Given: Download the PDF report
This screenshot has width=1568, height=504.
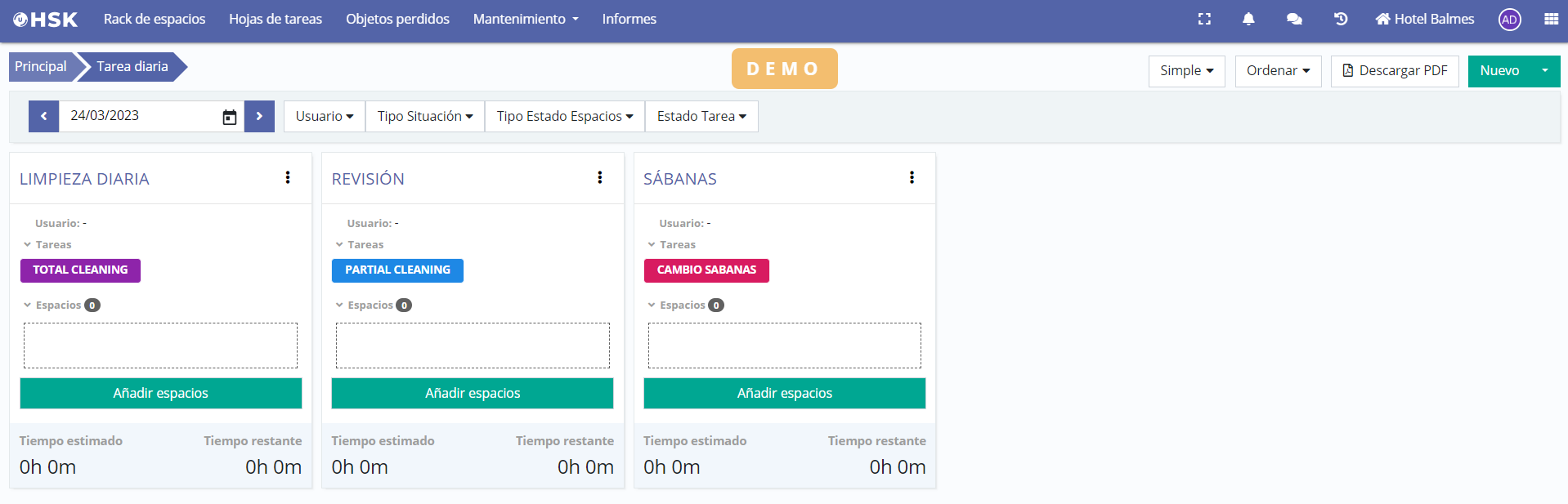Looking at the screenshot, I should click(1394, 71).
